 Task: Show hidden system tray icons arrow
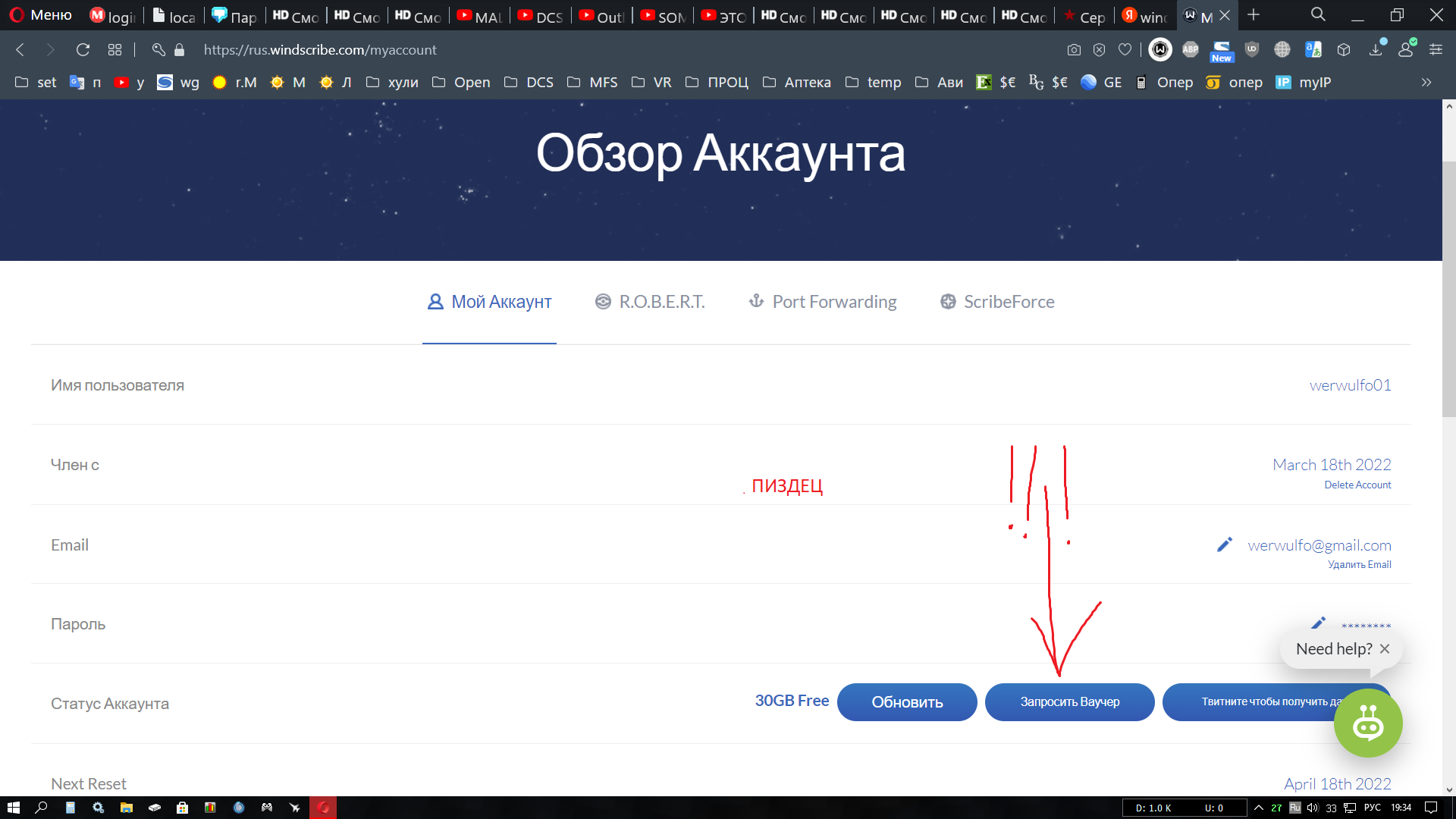point(1259,808)
